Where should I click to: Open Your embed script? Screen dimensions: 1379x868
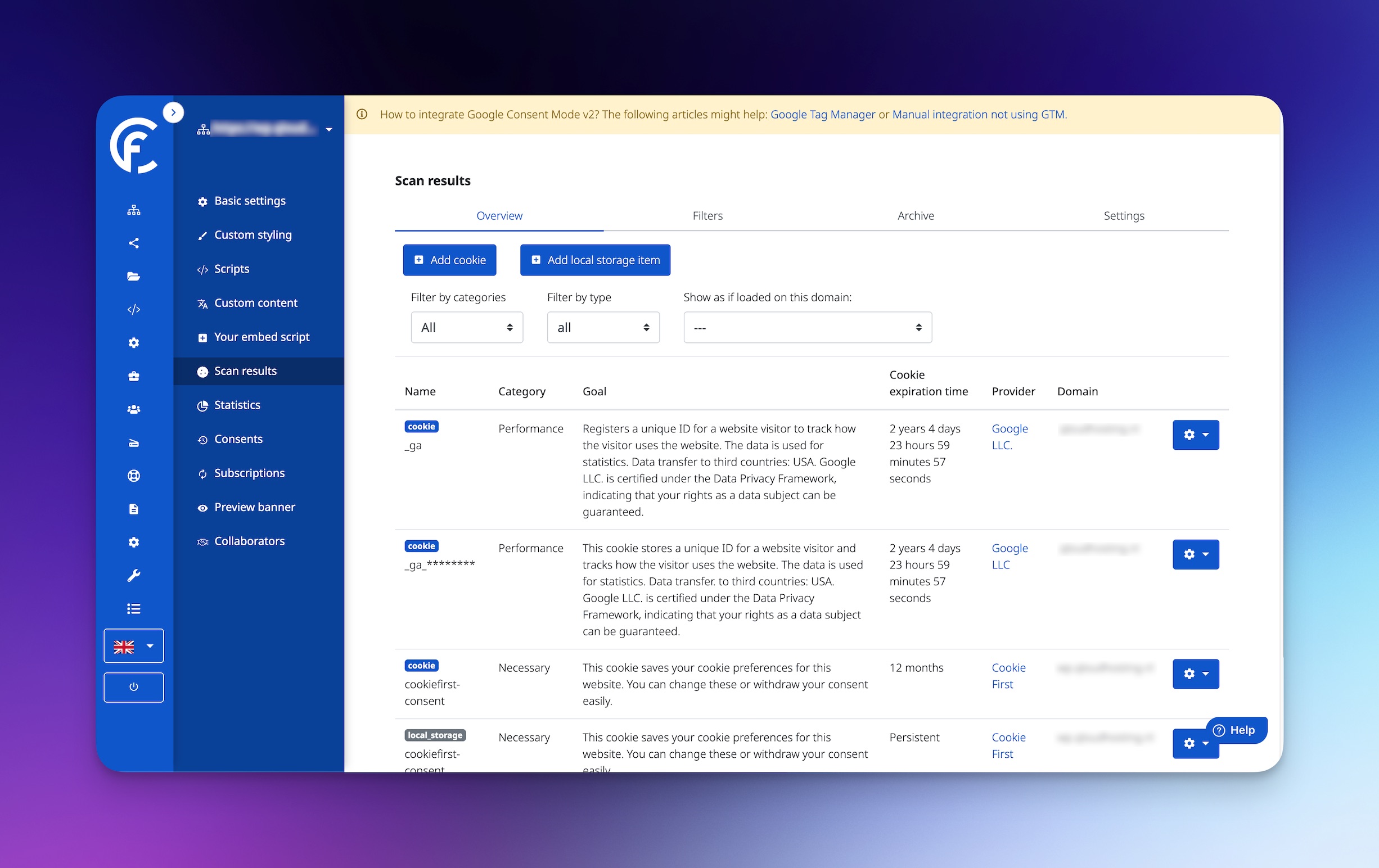261,337
